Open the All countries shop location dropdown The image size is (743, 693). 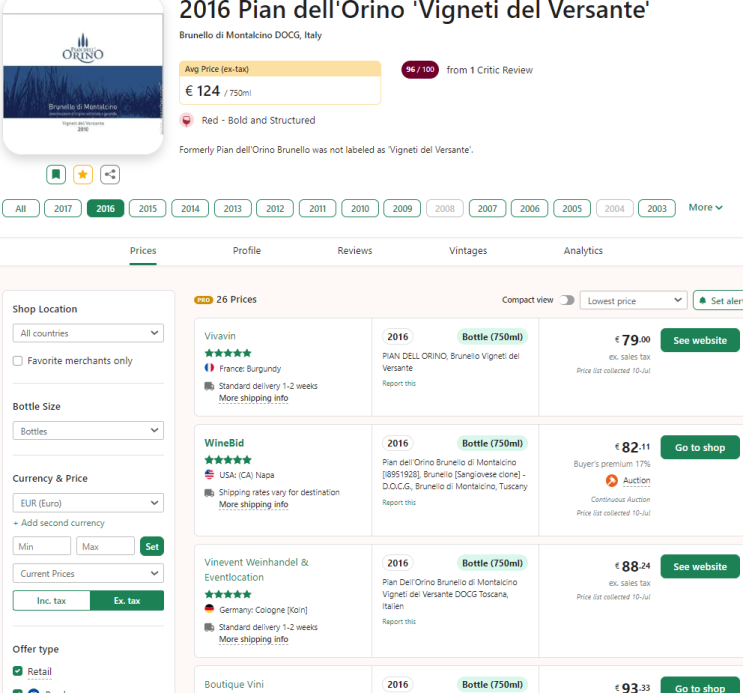coord(88,333)
